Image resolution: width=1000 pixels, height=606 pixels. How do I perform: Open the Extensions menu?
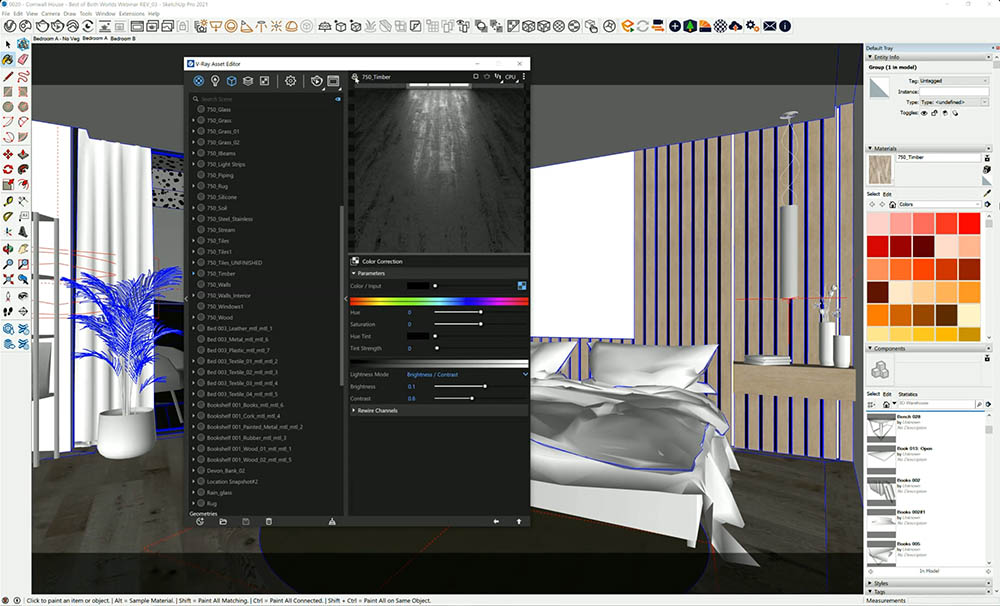point(96,14)
